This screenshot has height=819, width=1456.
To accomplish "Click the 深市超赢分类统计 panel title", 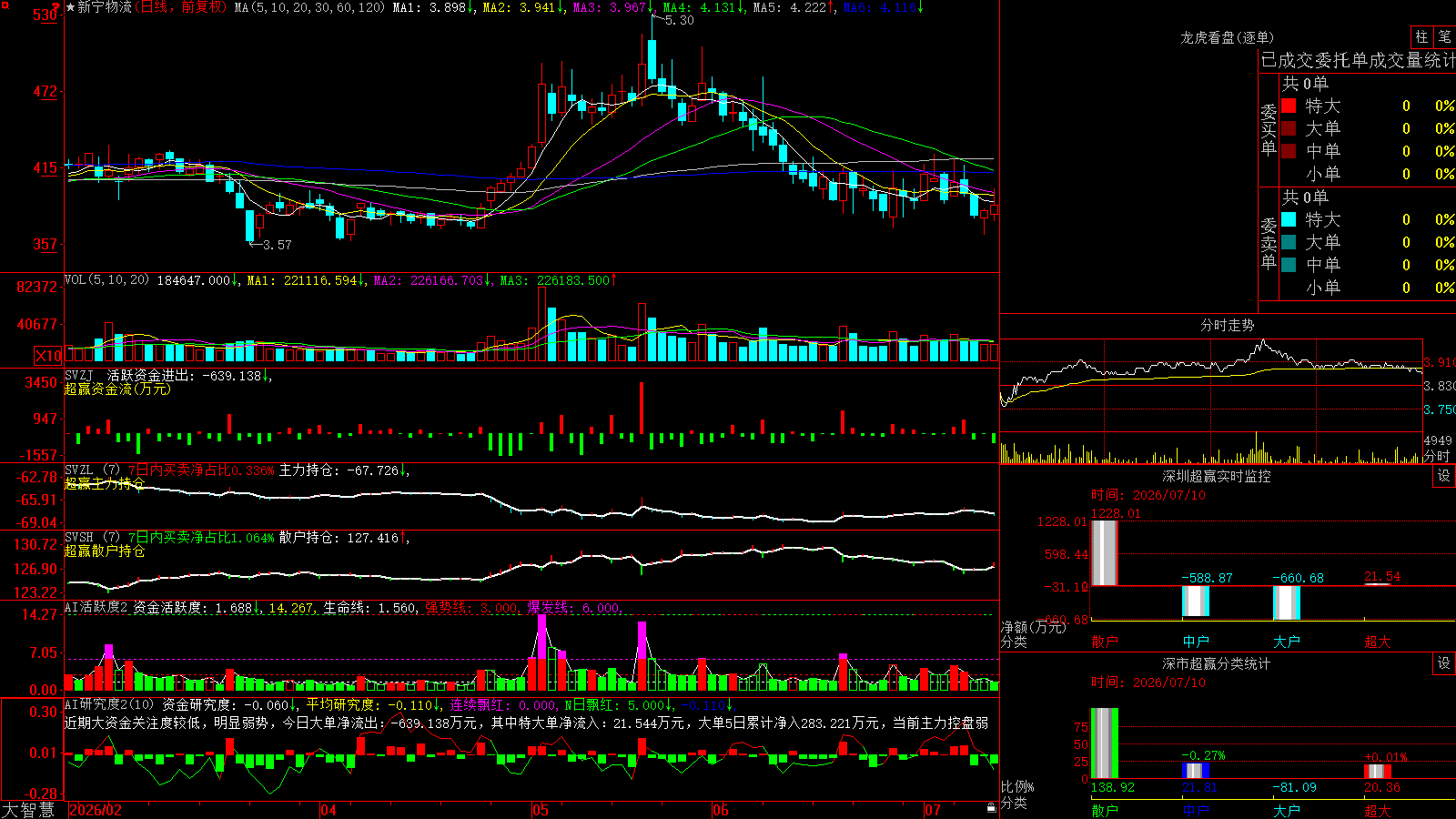I will 1216,663.
